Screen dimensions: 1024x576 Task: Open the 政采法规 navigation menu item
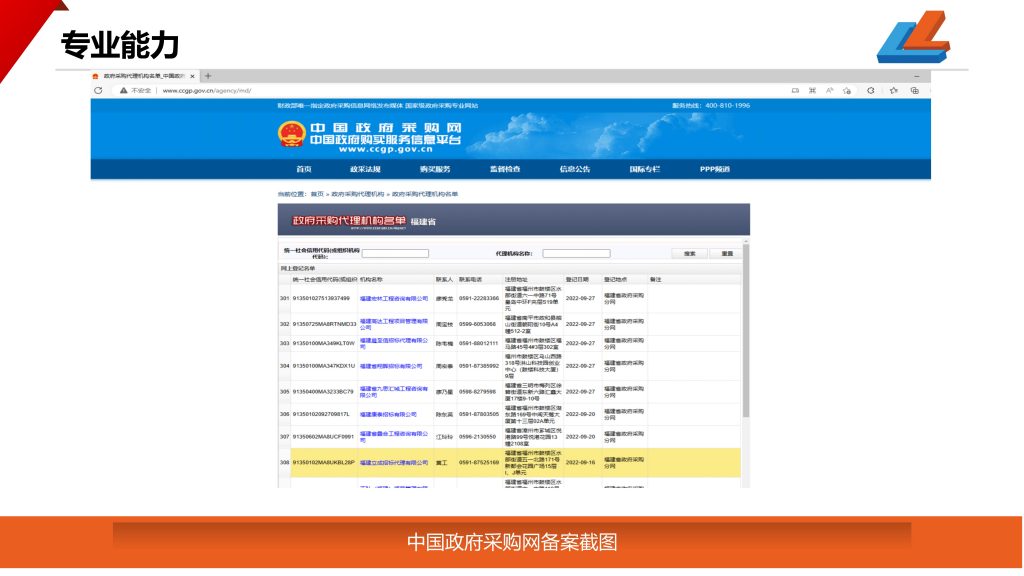tap(365, 169)
